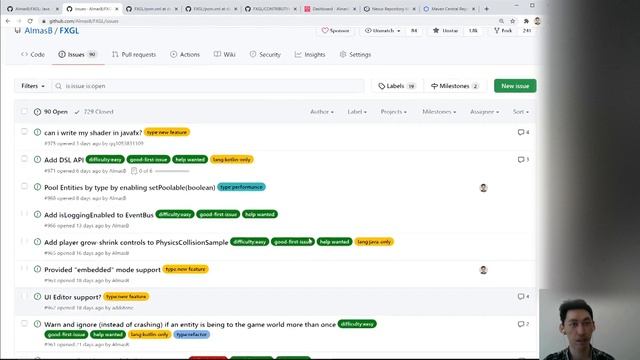Go back with the browser back arrow
Viewport: 640px width, 360px height.
[x=8, y=21]
